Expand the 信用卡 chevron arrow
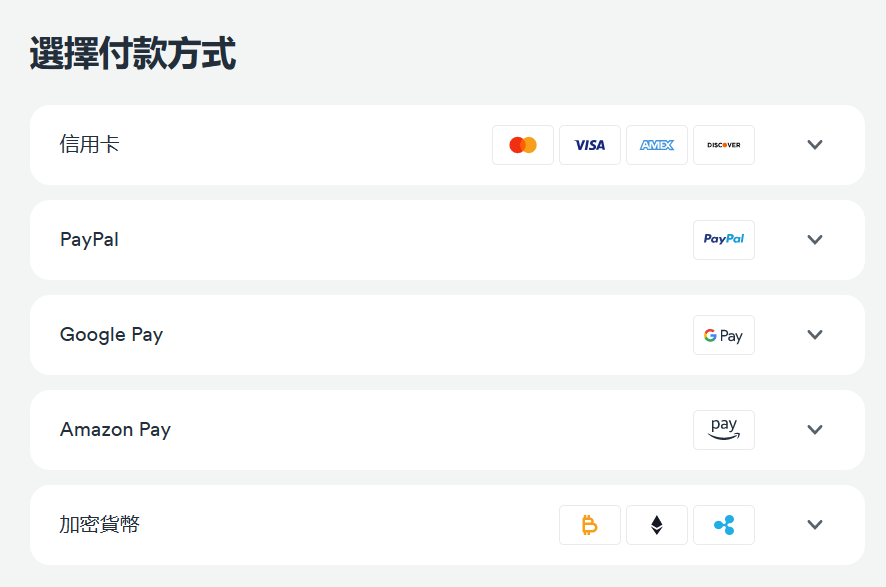Viewport: 886px width, 587px height. click(815, 145)
